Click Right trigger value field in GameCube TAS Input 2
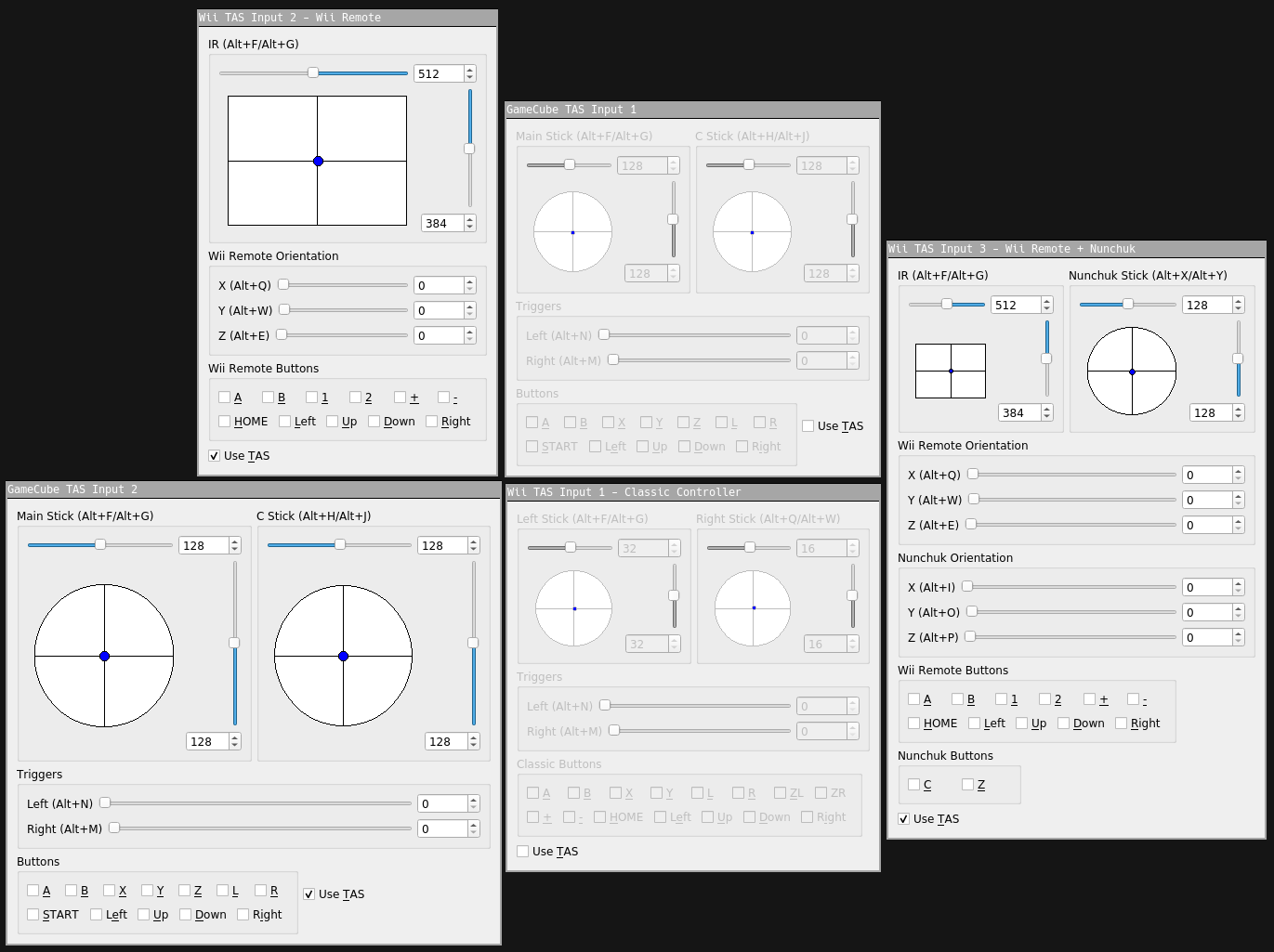The image size is (1274, 952). (x=449, y=828)
